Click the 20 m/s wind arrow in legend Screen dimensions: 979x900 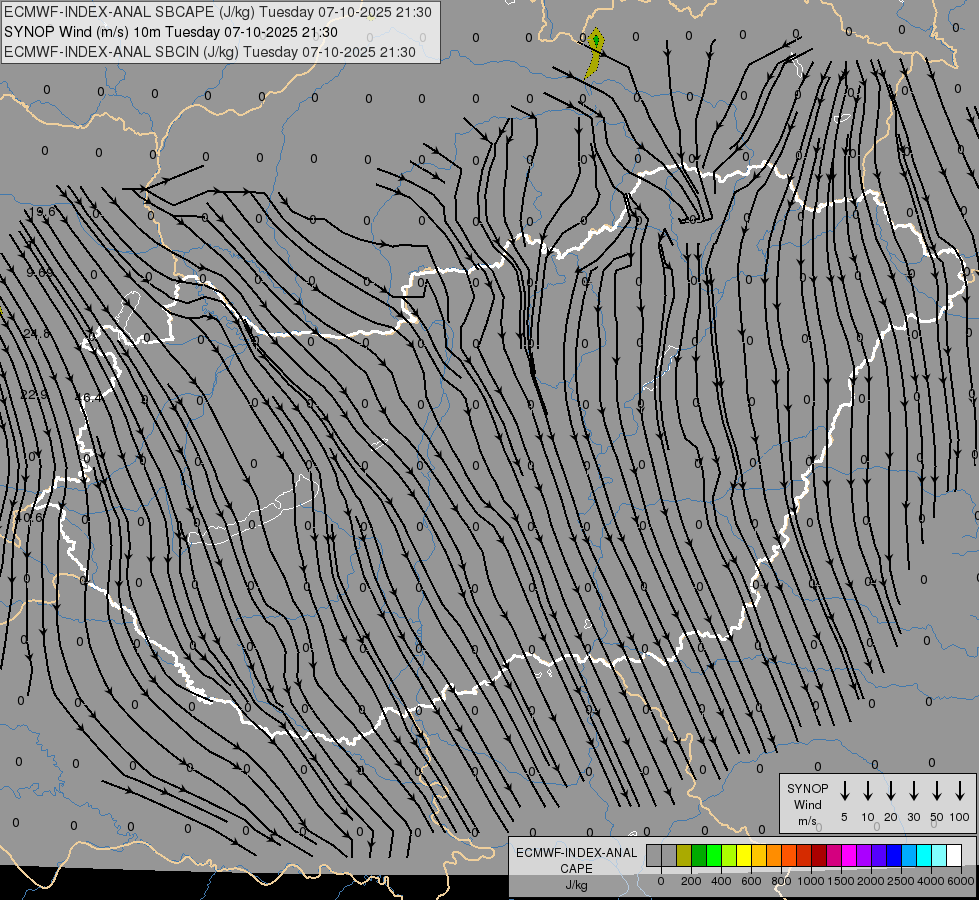[891, 791]
